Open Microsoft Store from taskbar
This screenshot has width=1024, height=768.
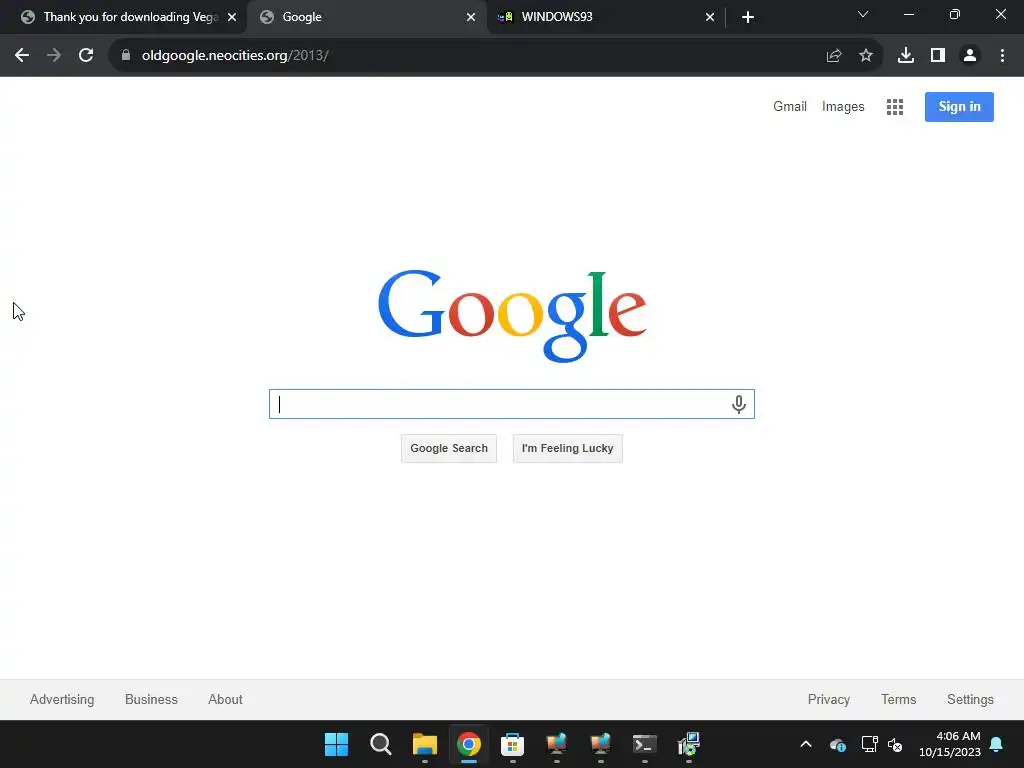tap(512, 744)
